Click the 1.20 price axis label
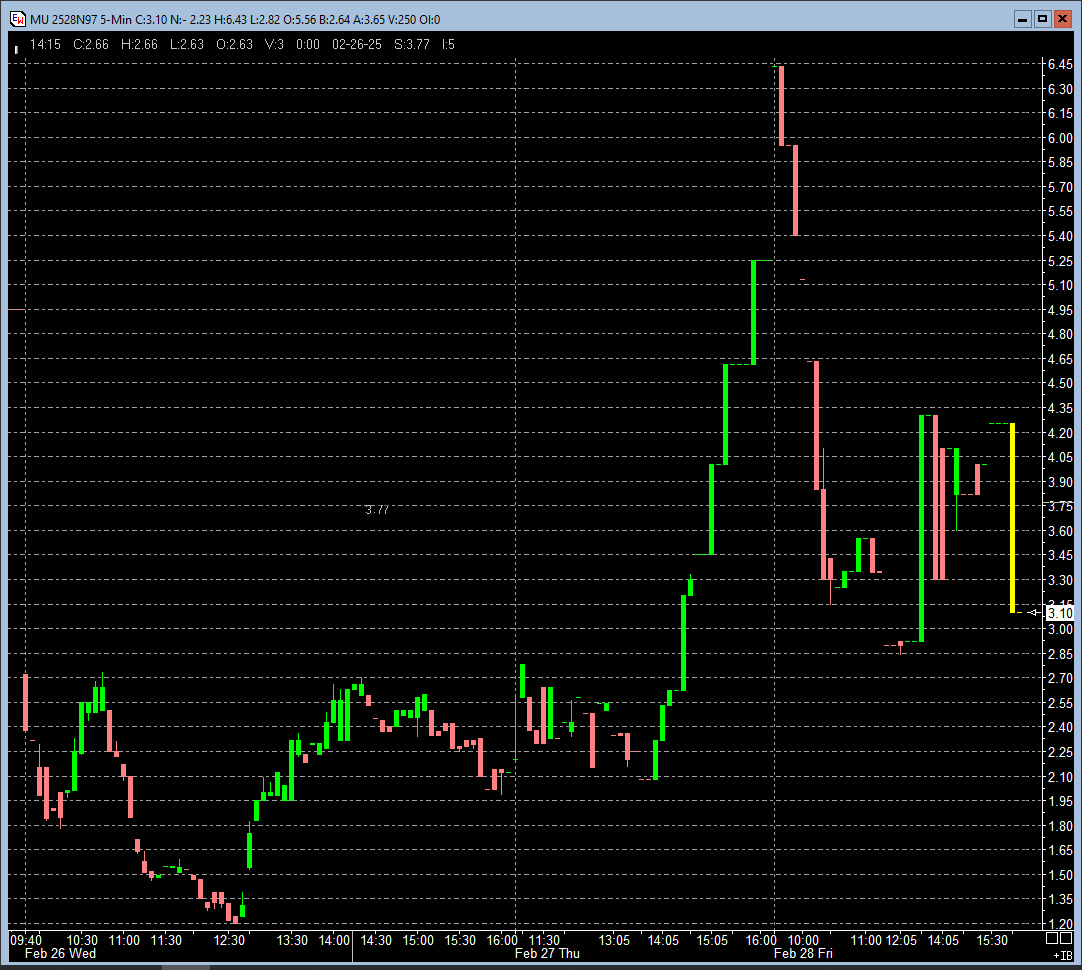Viewport: 1082px width, 970px height. pyautogui.click(x=1060, y=924)
